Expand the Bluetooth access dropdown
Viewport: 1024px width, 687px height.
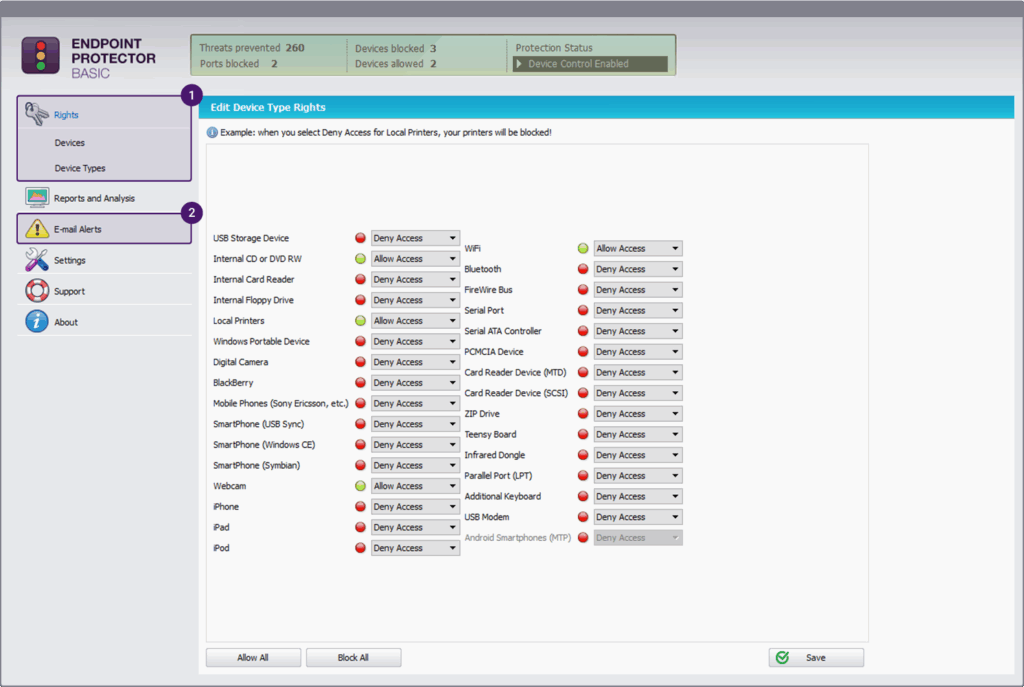pos(638,269)
